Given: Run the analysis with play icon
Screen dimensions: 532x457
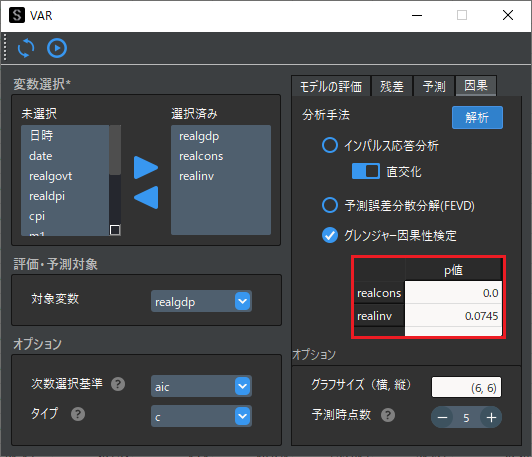Looking at the screenshot, I should [x=57, y=48].
